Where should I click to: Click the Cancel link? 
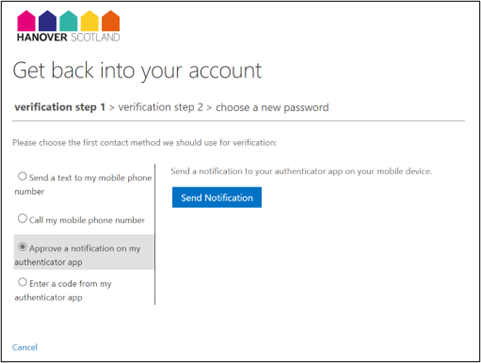pyautogui.click(x=25, y=347)
